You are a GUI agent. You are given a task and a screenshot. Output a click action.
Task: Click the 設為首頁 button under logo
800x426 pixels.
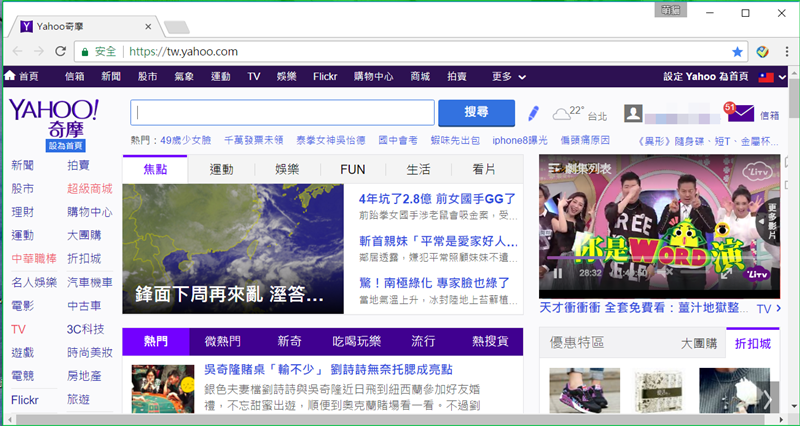pos(65,145)
